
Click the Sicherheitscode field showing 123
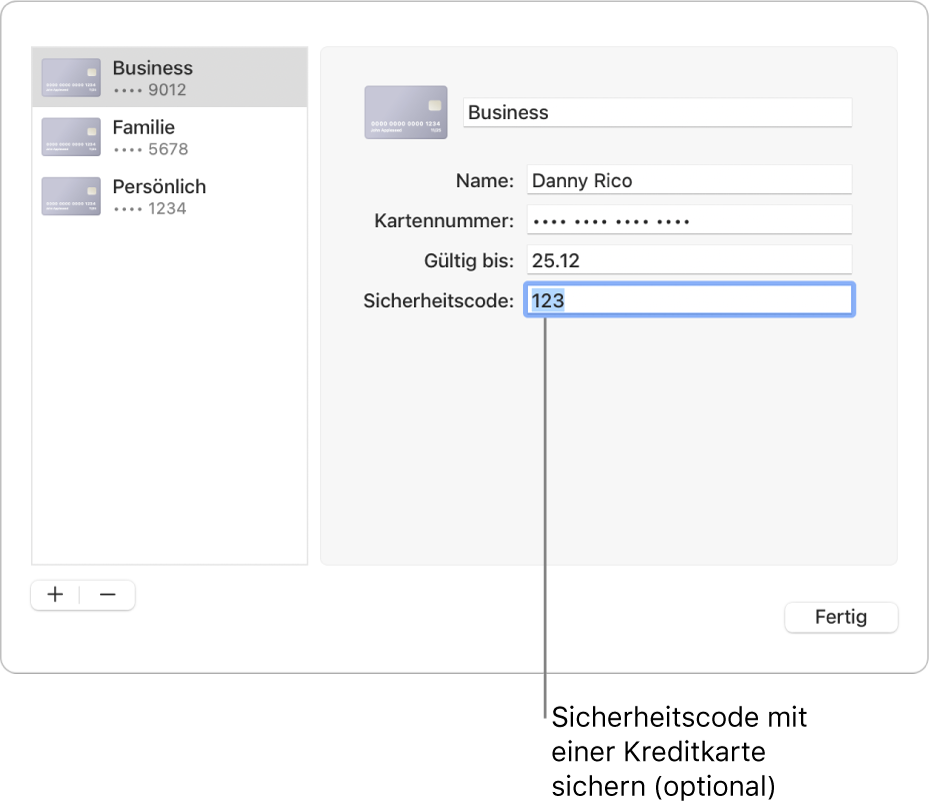tap(688, 300)
